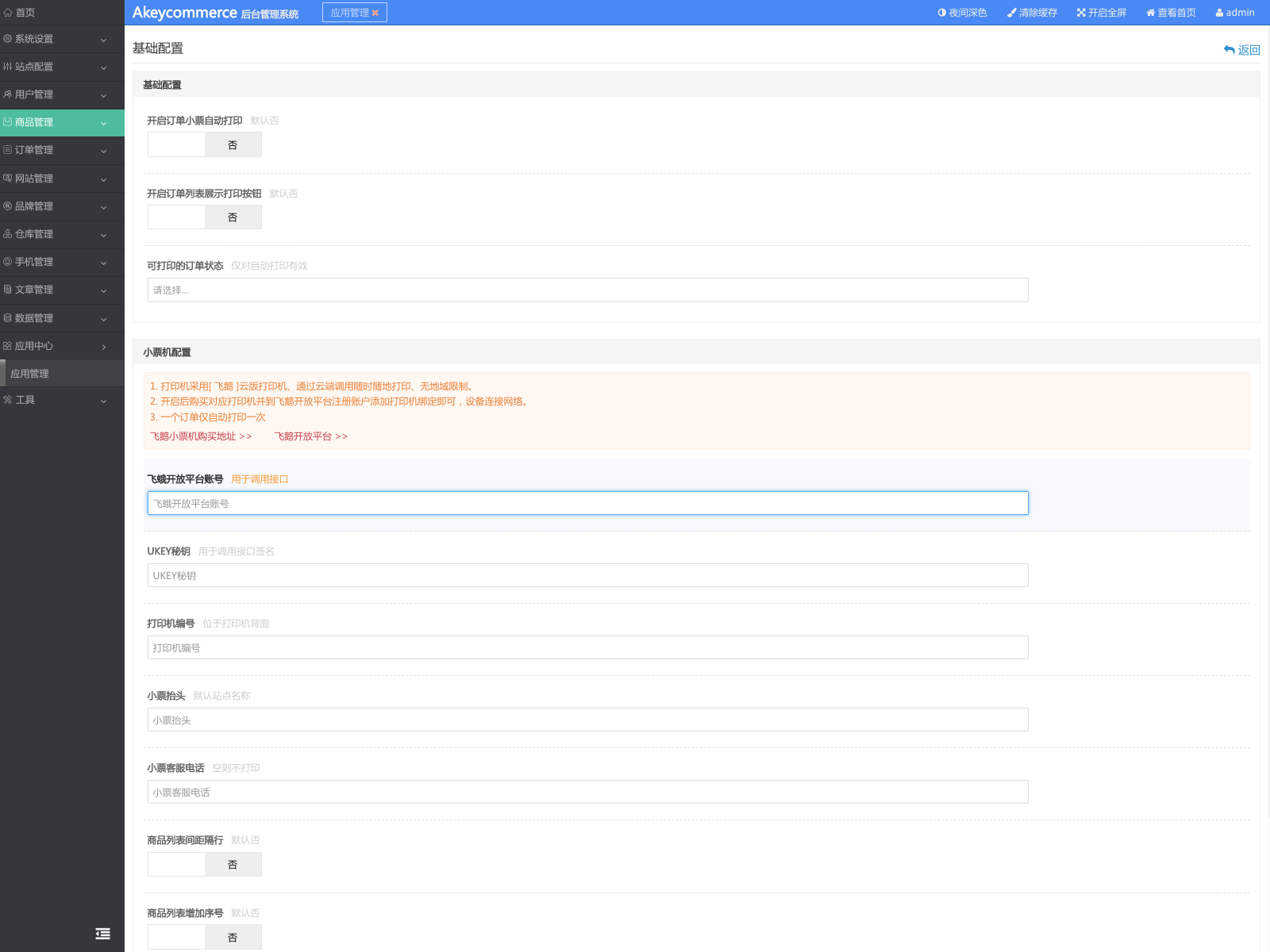This screenshot has width=1270, height=952.
Task: Open 首页 in the sidebar
Action: [62, 13]
